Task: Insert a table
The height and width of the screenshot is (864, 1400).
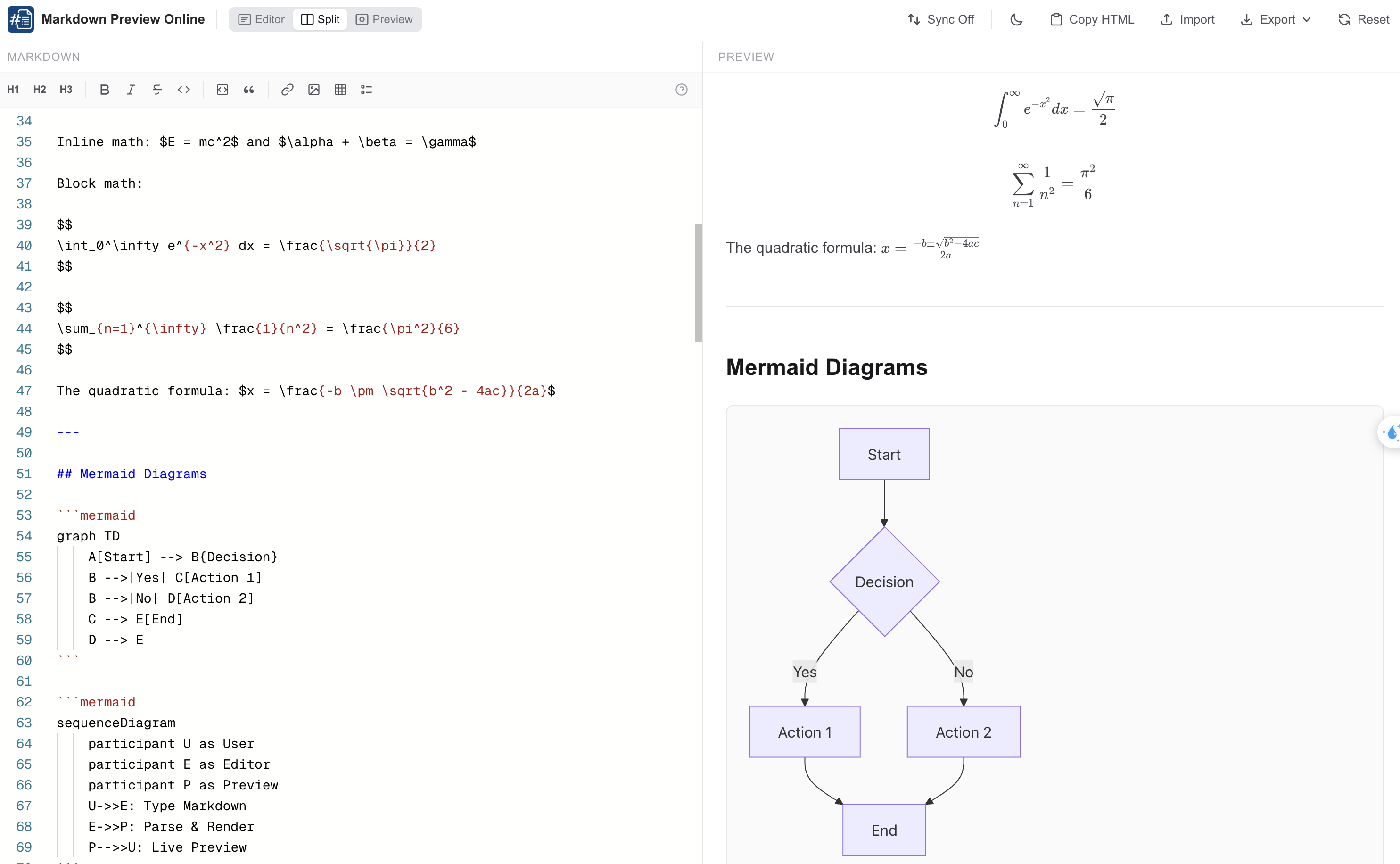Action: 340,90
